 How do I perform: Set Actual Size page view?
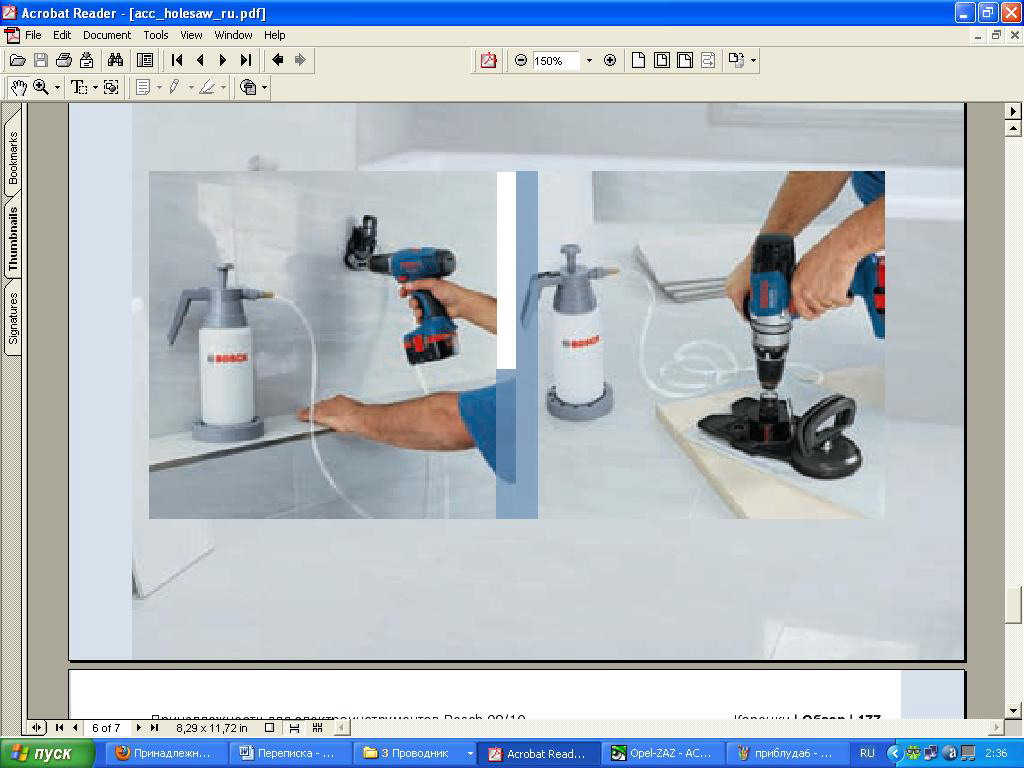(x=638, y=61)
